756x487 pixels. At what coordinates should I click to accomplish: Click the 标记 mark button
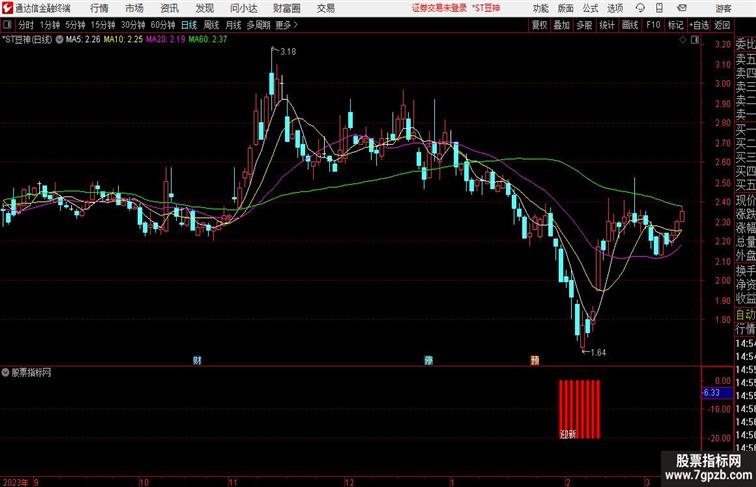[x=675, y=25]
